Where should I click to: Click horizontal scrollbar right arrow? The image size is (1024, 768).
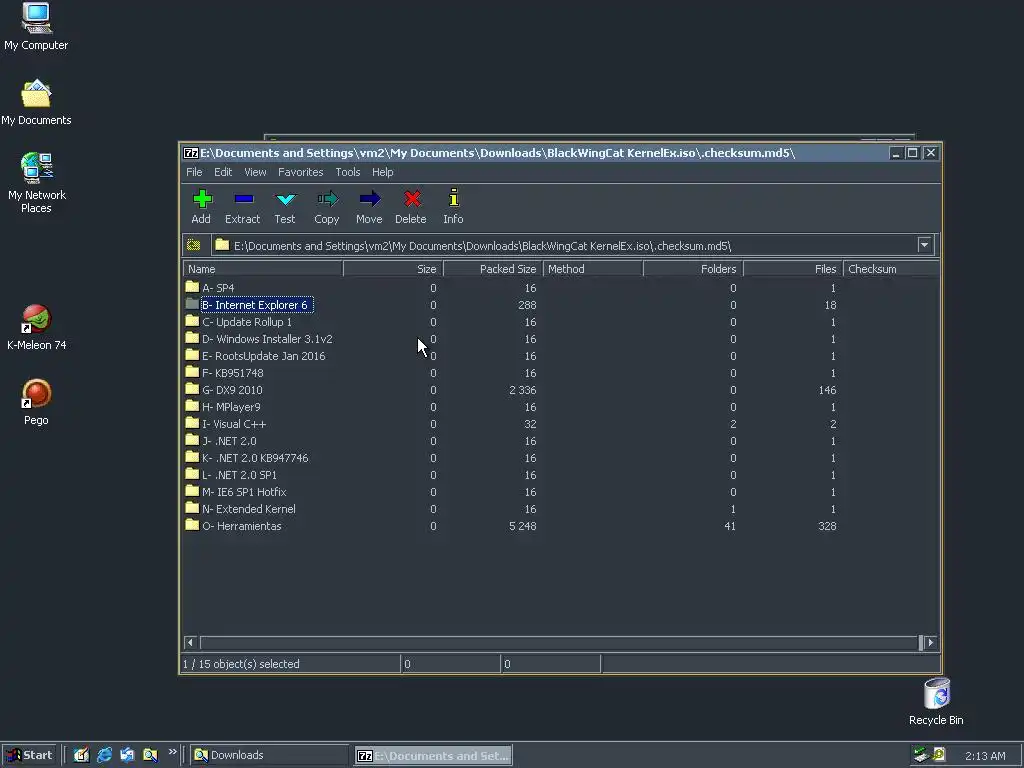(x=931, y=643)
